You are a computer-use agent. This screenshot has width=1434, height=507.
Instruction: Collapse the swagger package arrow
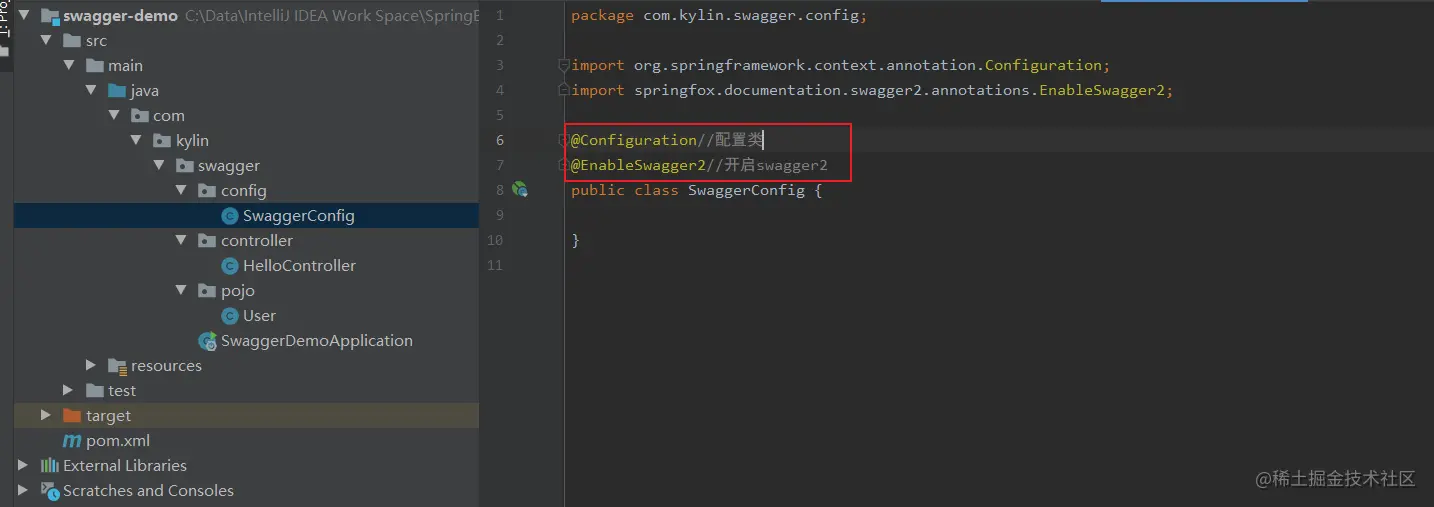[x=159, y=166]
